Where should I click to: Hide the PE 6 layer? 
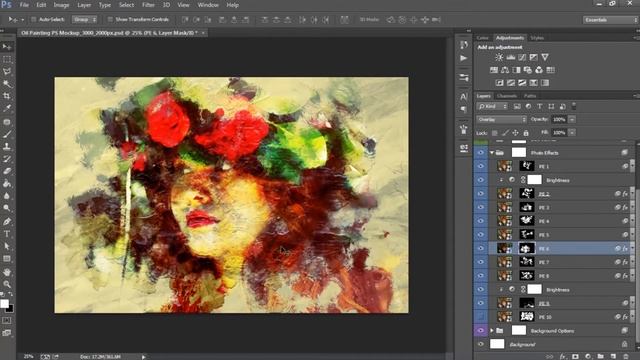(x=481, y=248)
